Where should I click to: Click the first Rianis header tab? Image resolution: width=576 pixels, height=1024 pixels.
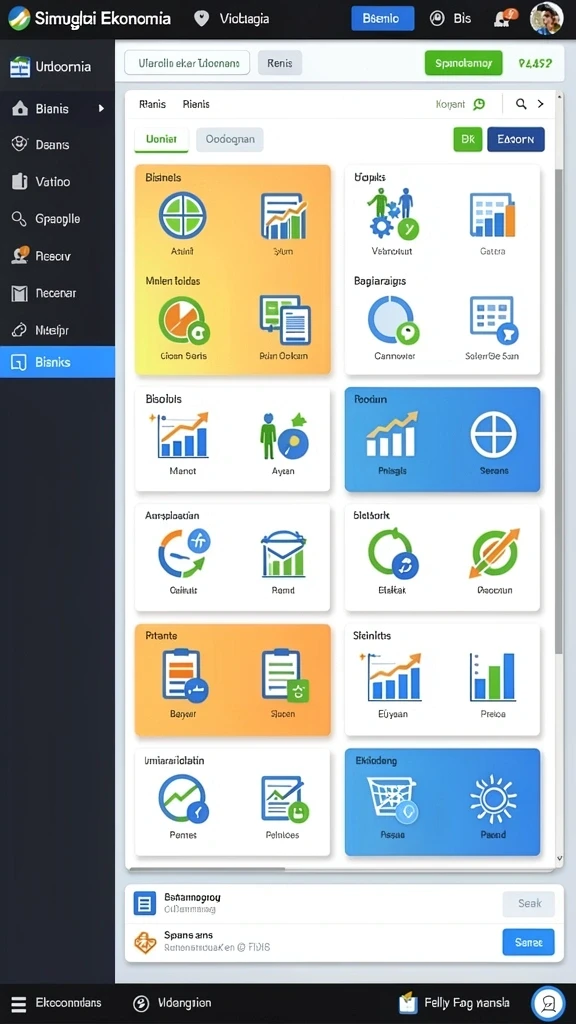[x=152, y=104]
